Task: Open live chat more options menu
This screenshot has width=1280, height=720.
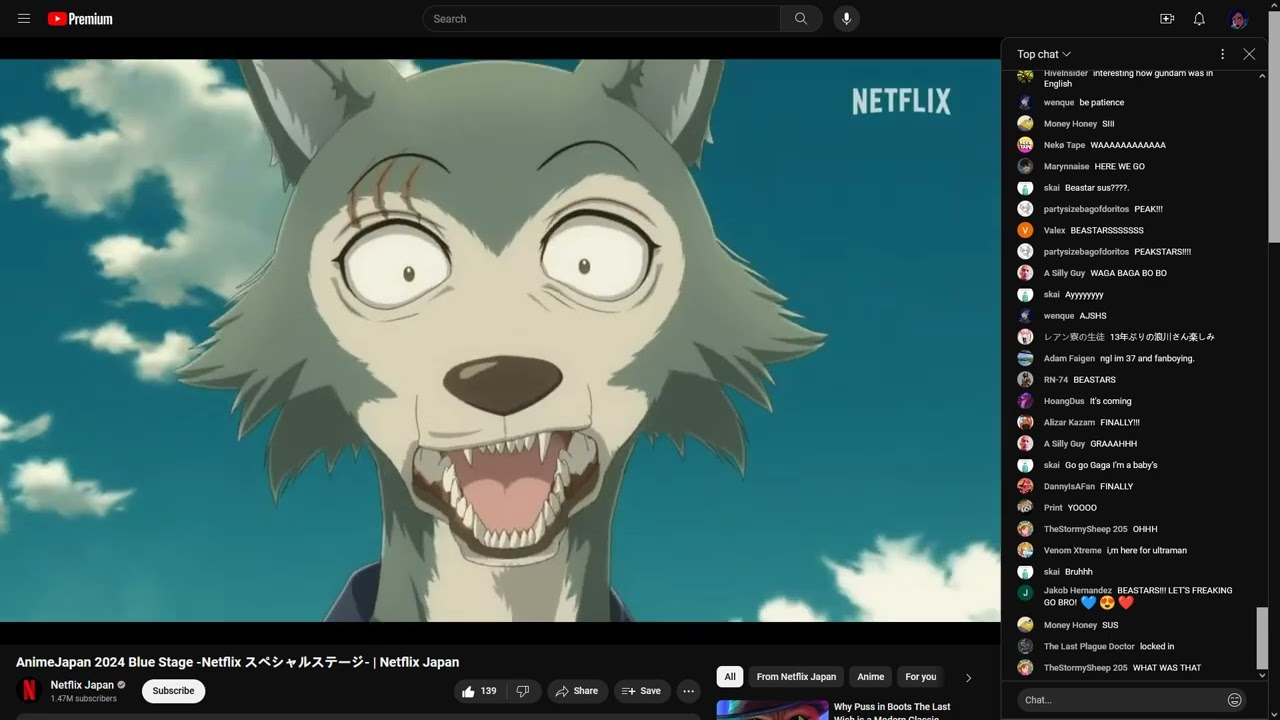Action: (1222, 54)
